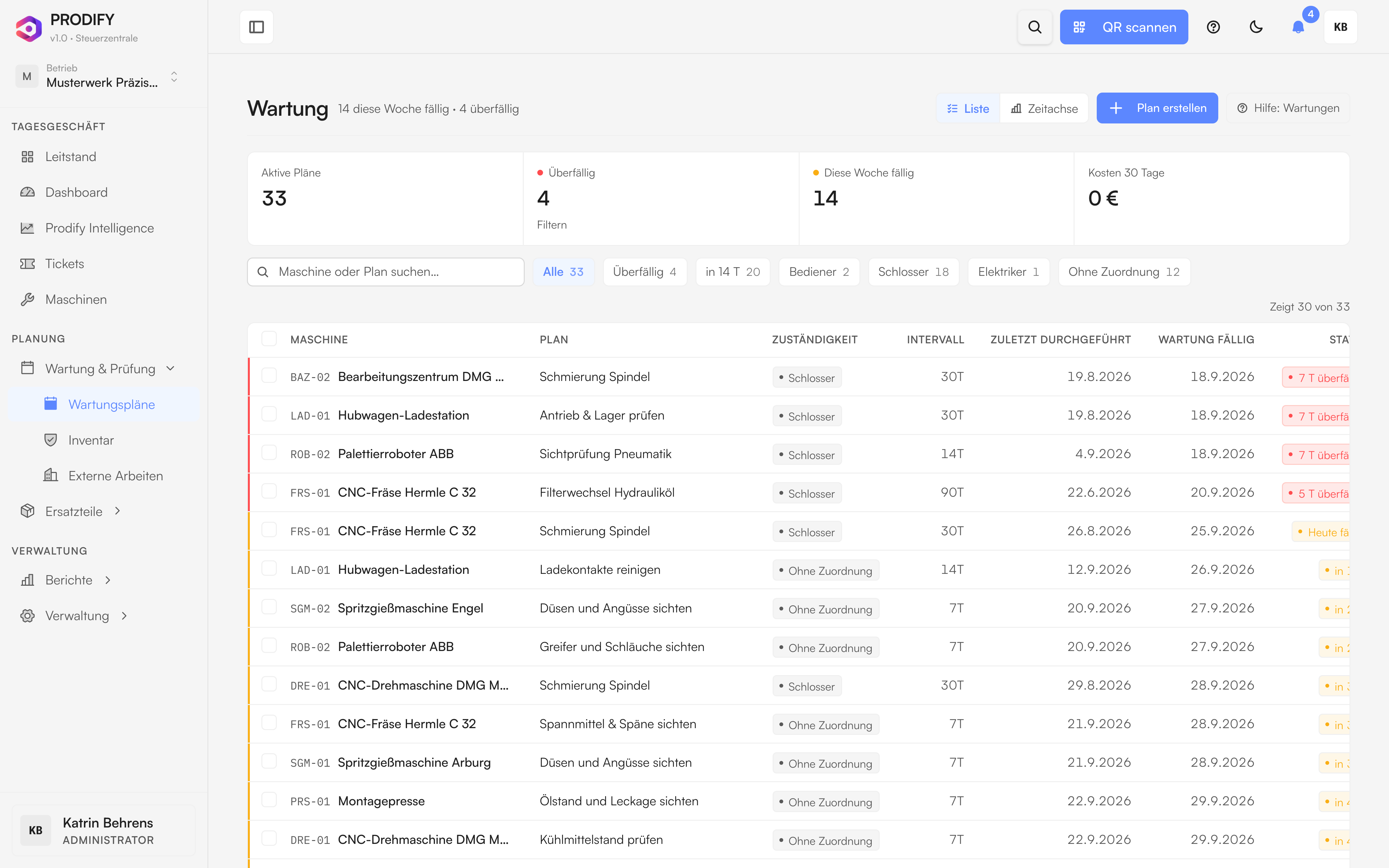Screen dimensions: 1389x868
Task: Click Filtern on Überfällig card
Action: coord(552,225)
